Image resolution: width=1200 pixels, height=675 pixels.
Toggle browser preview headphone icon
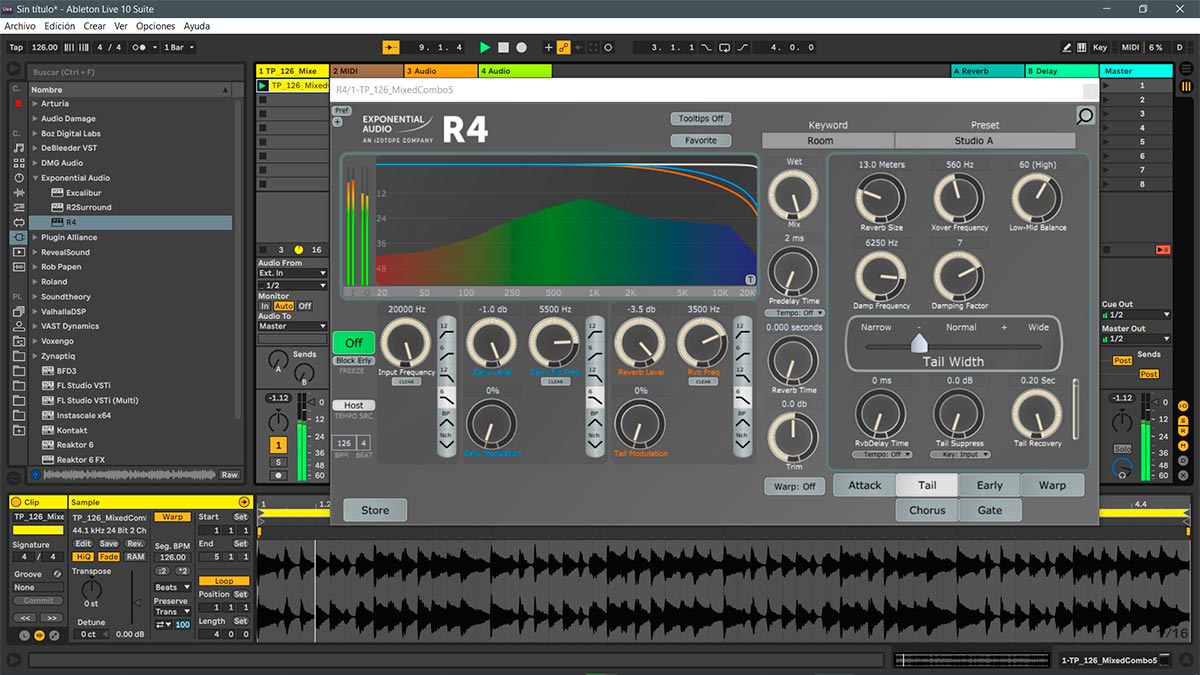point(37,474)
